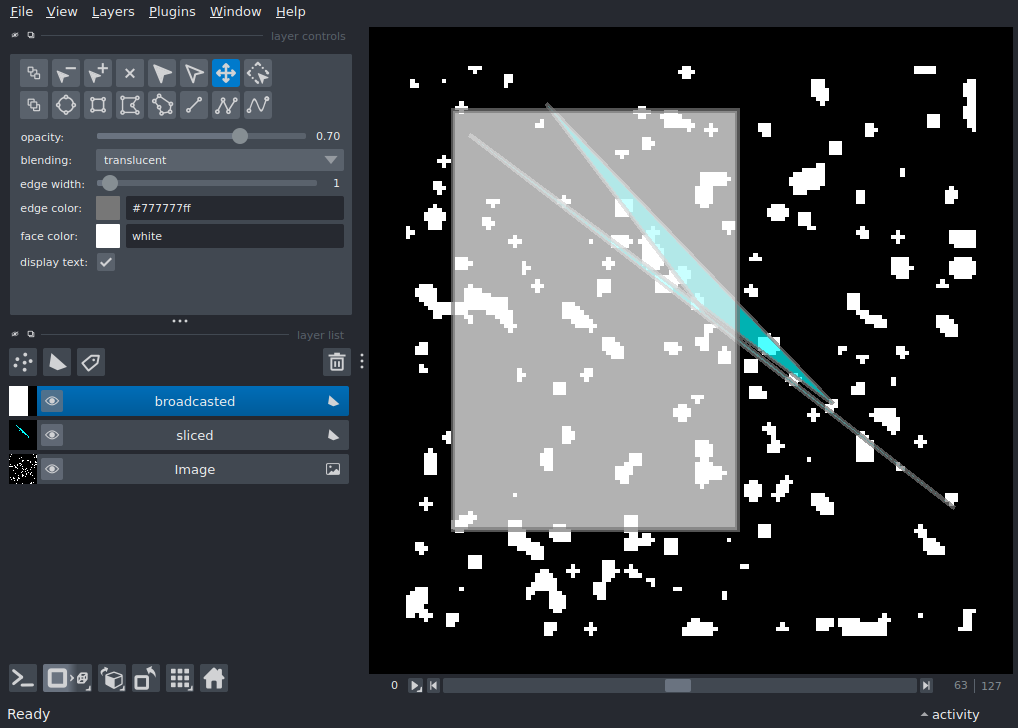Reset view with the home button
This screenshot has width=1018, height=728.
pyautogui.click(x=213, y=679)
